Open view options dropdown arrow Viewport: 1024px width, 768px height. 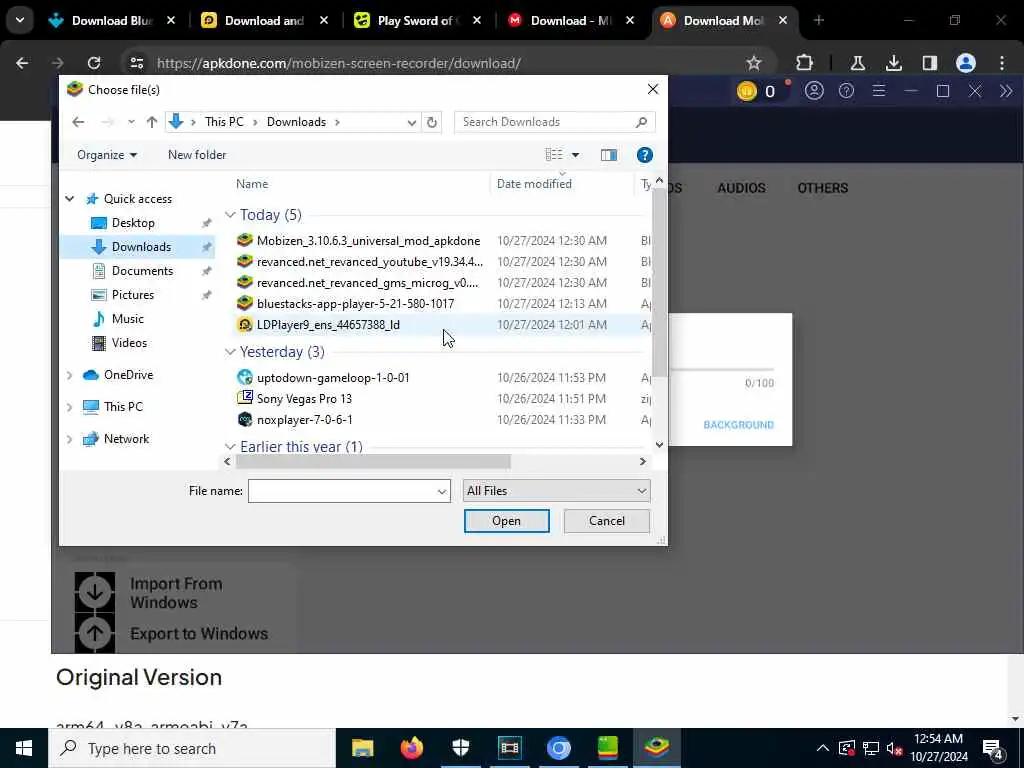(575, 155)
